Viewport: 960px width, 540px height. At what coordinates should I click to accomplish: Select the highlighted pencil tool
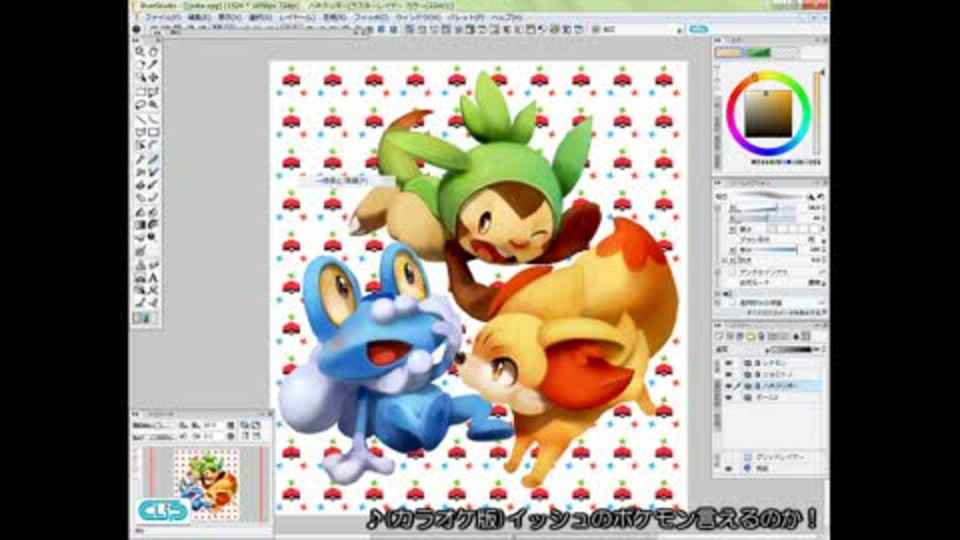[153, 159]
